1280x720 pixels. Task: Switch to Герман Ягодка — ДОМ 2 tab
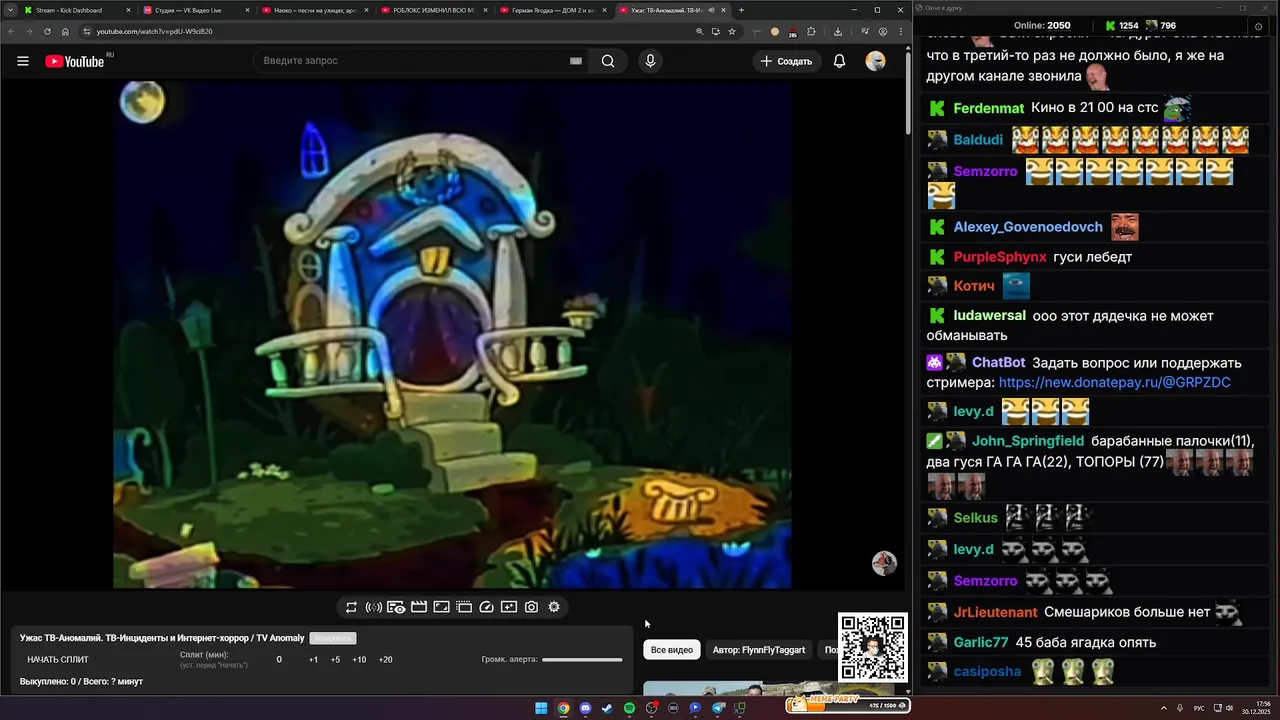tap(552, 10)
